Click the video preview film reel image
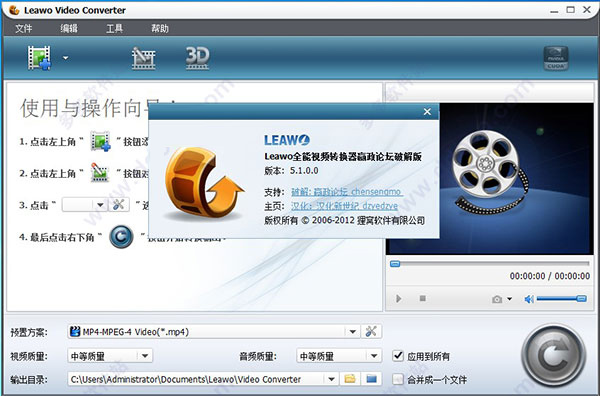This screenshot has height=396, width=600. pyautogui.click(x=490, y=178)
